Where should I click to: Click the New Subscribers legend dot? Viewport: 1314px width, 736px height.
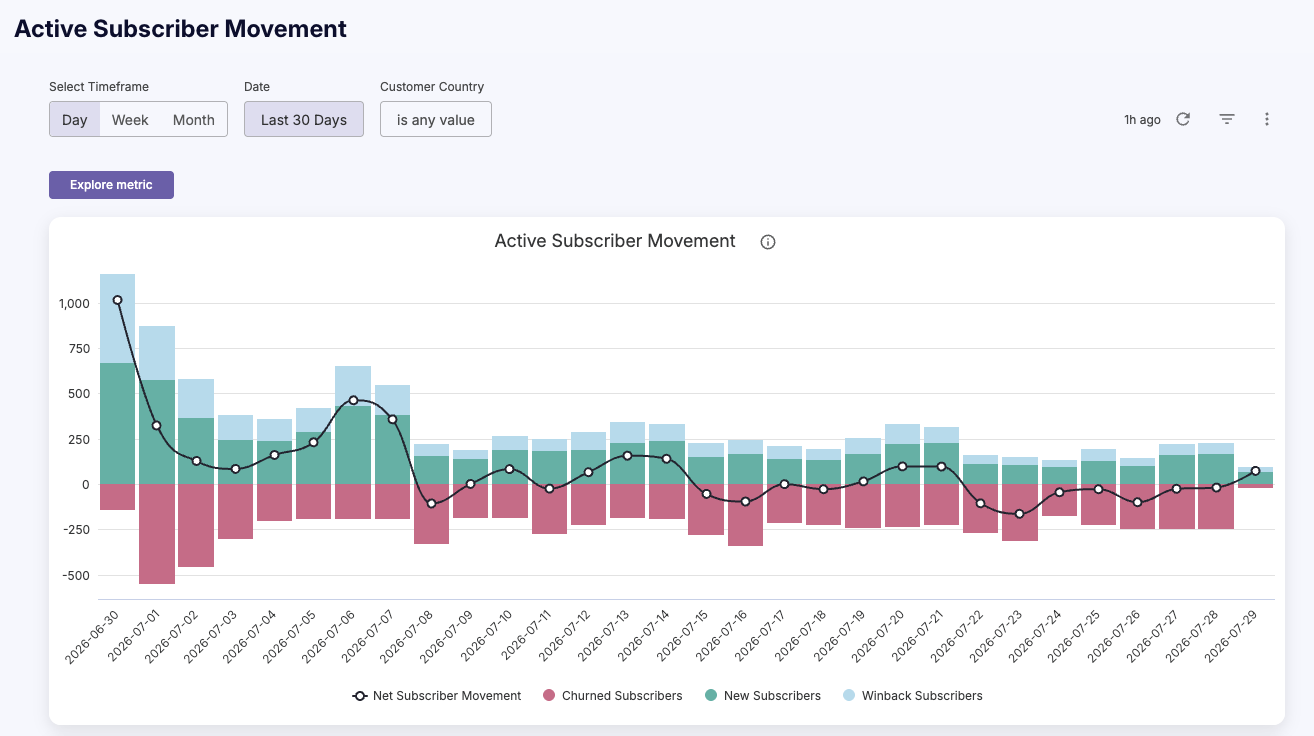(x=710, y=696)
